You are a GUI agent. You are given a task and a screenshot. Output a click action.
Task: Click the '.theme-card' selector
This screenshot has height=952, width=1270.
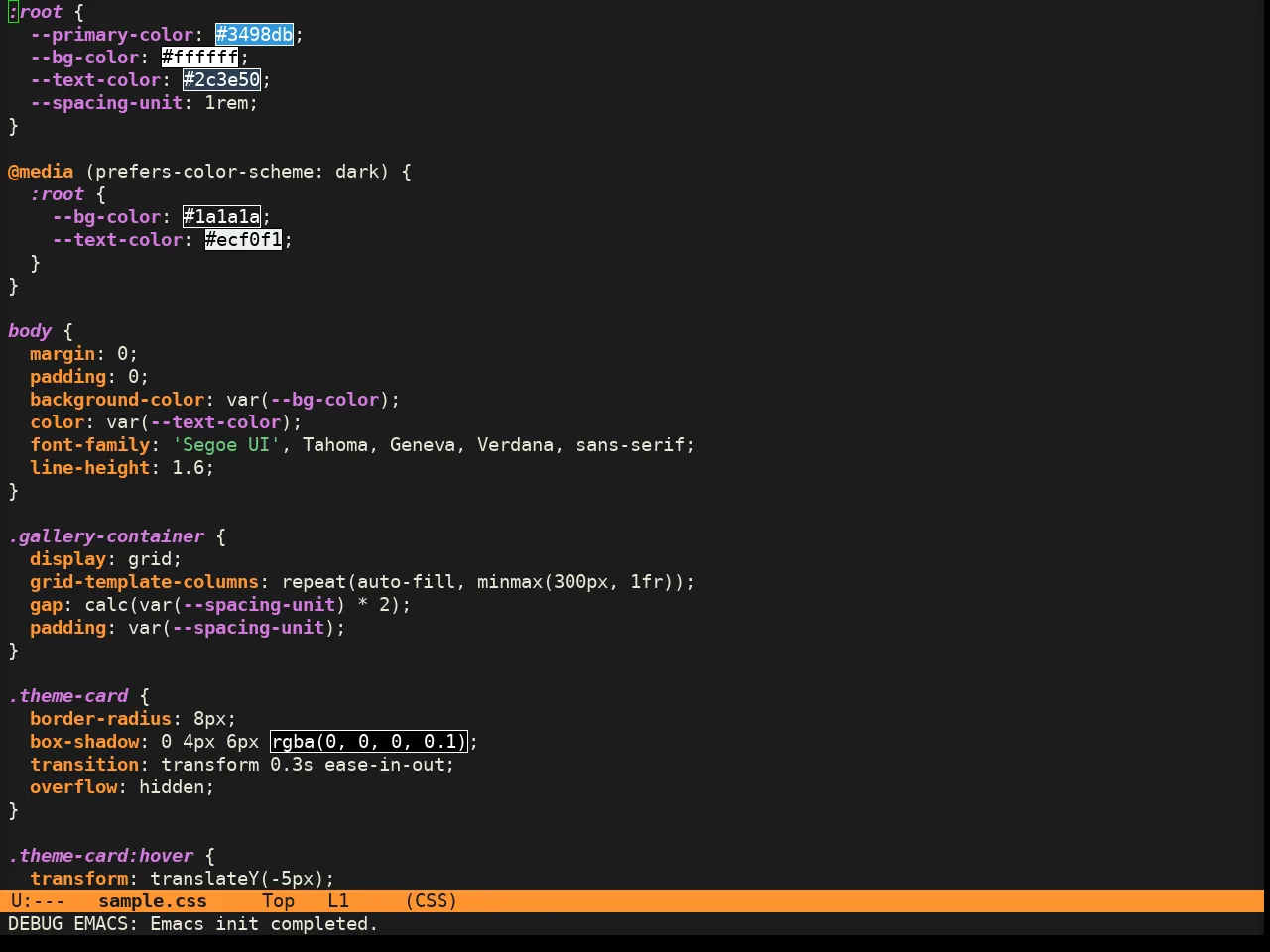click(68, 696)
